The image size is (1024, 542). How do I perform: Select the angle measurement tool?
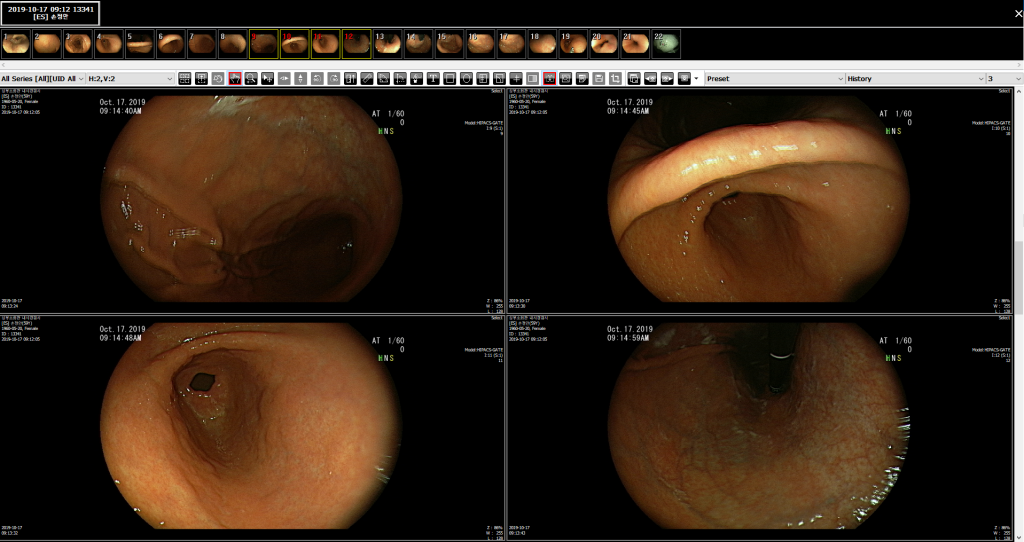[383, 78]
